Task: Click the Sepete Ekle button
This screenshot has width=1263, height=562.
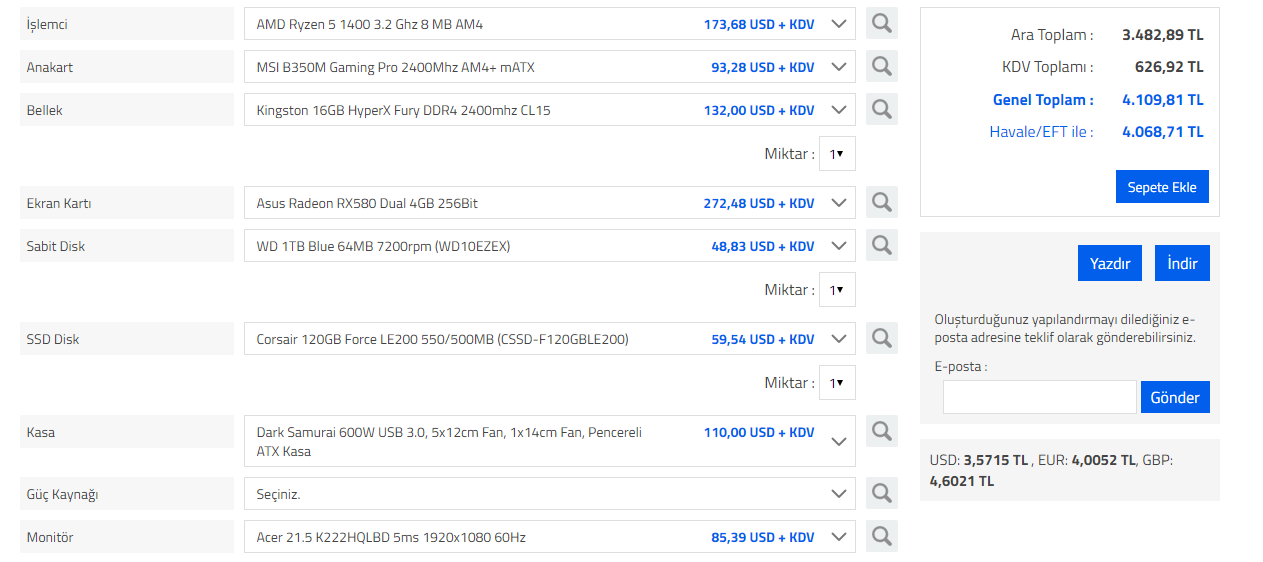Action: click(1162, 187)
